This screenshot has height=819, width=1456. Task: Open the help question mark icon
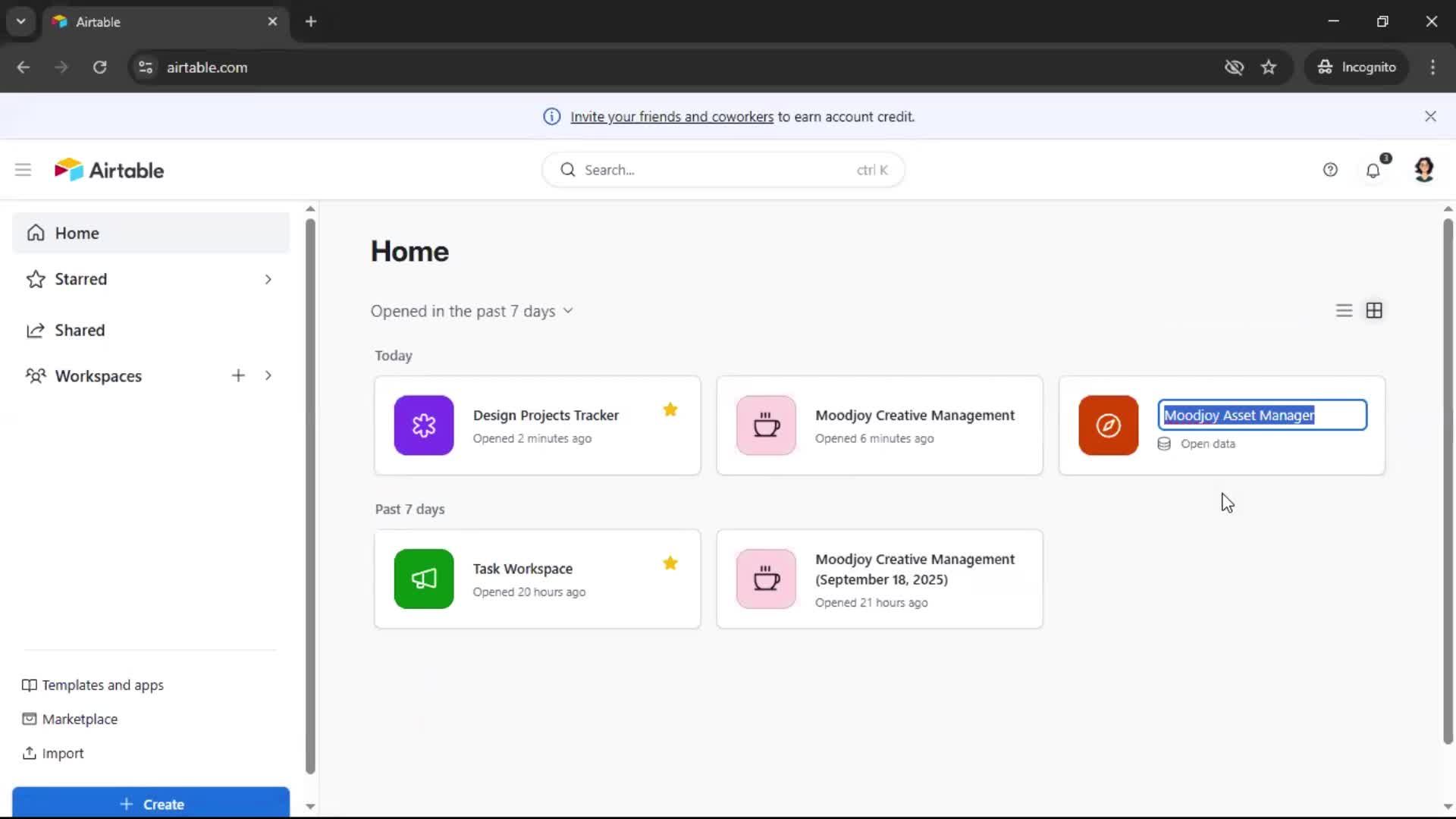[1330, 170]
